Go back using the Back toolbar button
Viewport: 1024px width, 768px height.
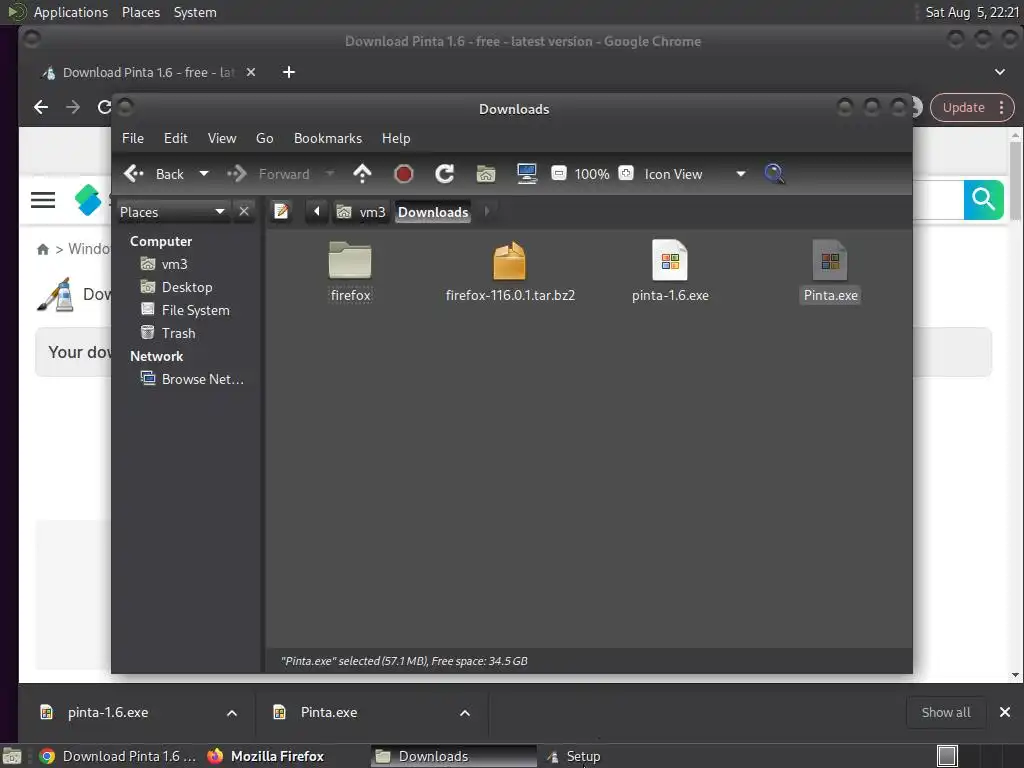click(x=154, y=174)
